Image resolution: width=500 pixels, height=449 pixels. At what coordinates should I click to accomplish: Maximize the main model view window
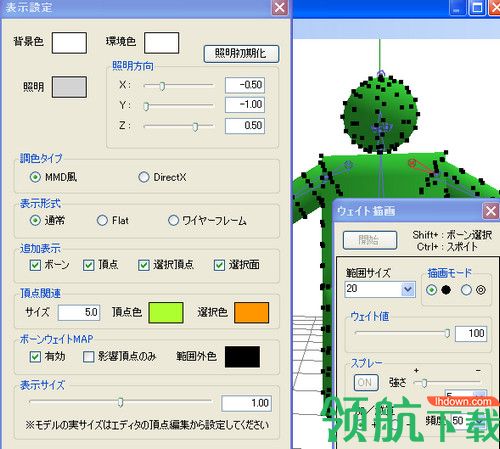tap(477, 7)
